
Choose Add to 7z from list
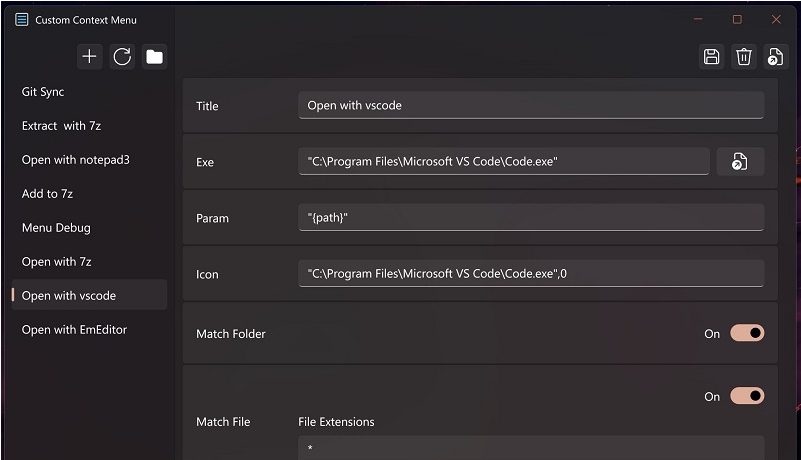click(x=47, y=194)
